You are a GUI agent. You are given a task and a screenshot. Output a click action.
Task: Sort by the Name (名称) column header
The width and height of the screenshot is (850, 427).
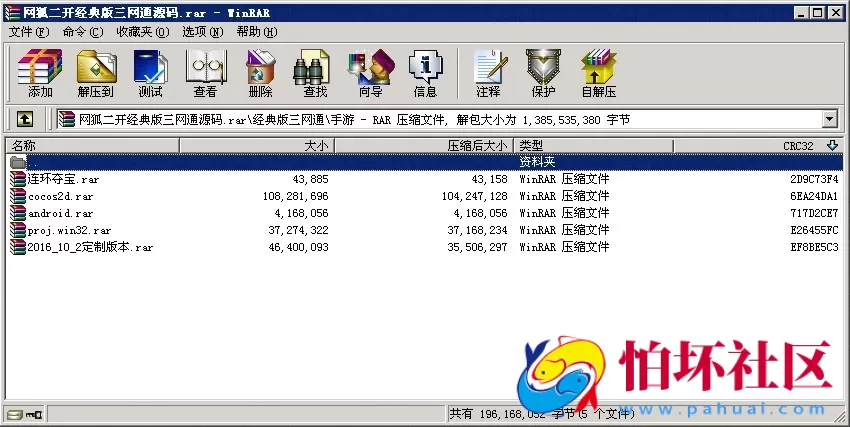click(x=93, y=146)
